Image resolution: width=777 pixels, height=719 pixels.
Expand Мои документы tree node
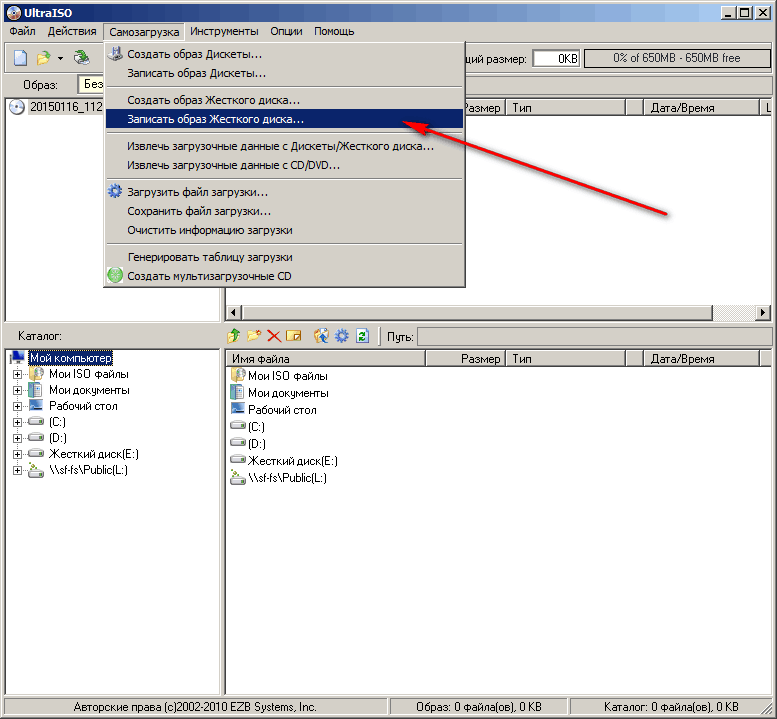17,390
